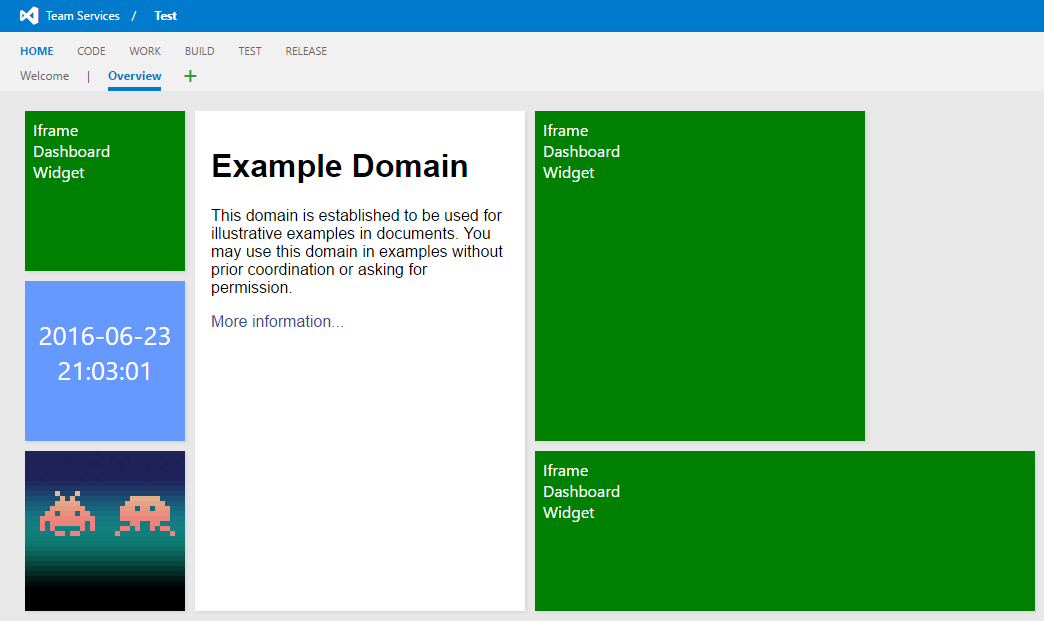Select the BUILD hub
Screen dimensions: 1044x621
199,51
